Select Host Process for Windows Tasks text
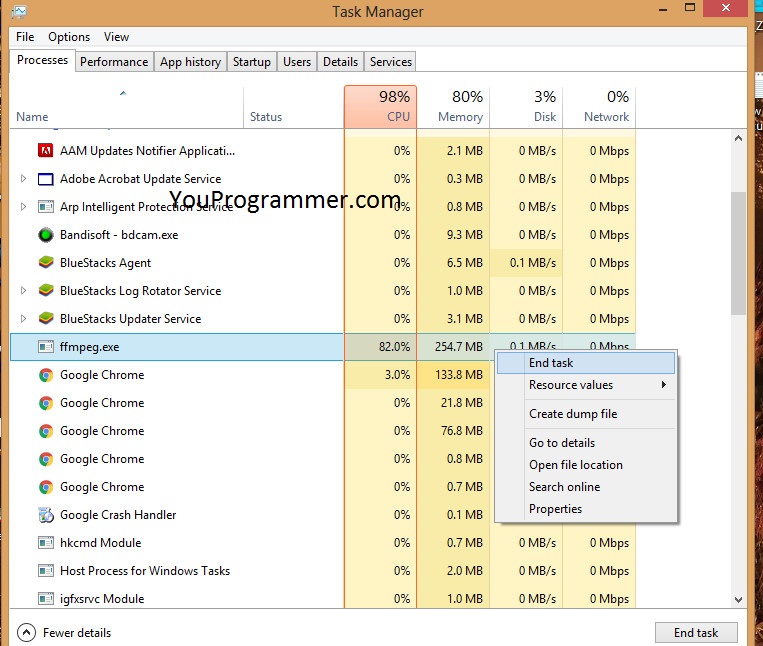 (145, 571)
